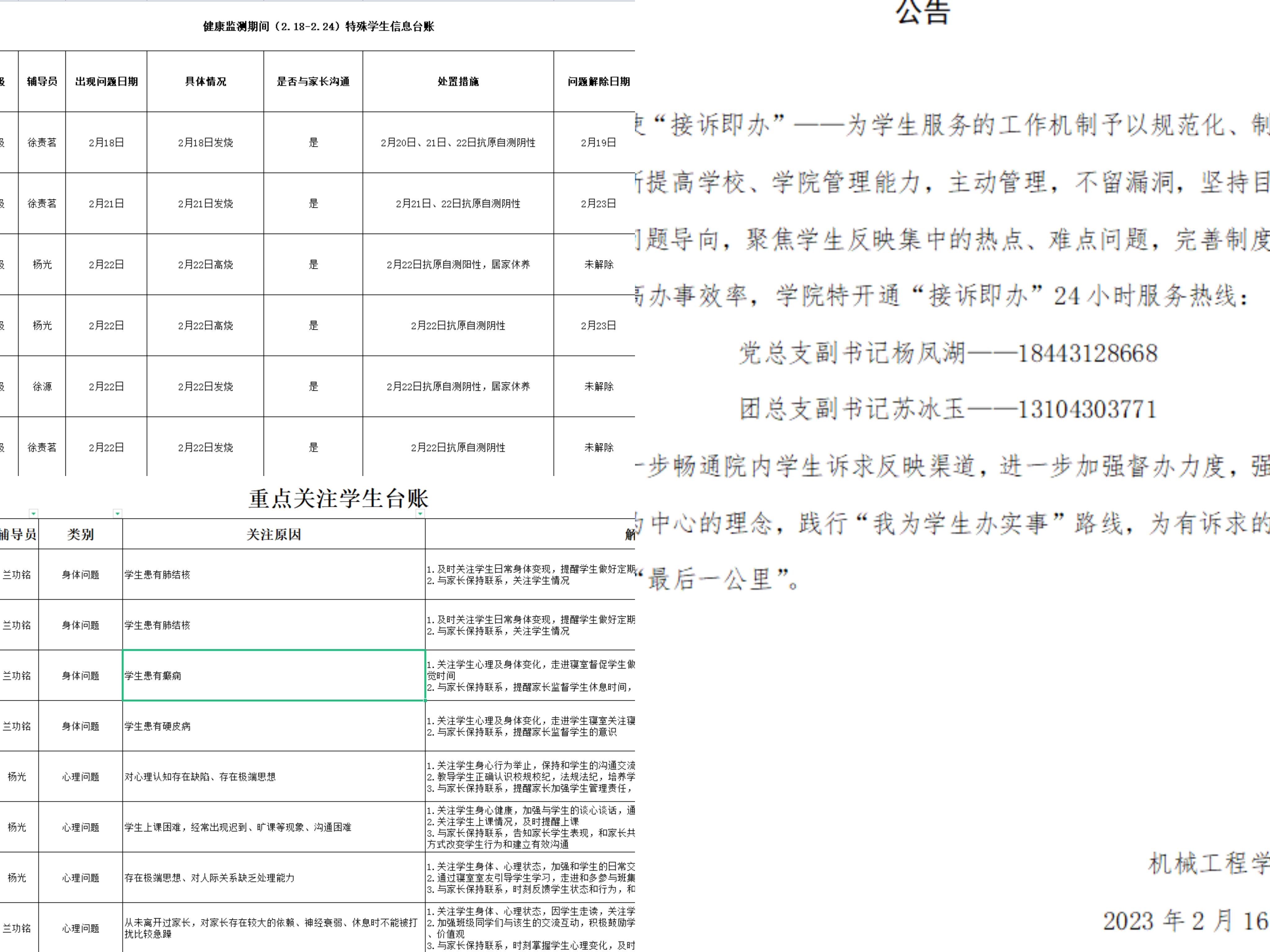
Task: Select the cell 存在极端思想、对人际关系缺乏处理能力
Action: coord(274,877)
